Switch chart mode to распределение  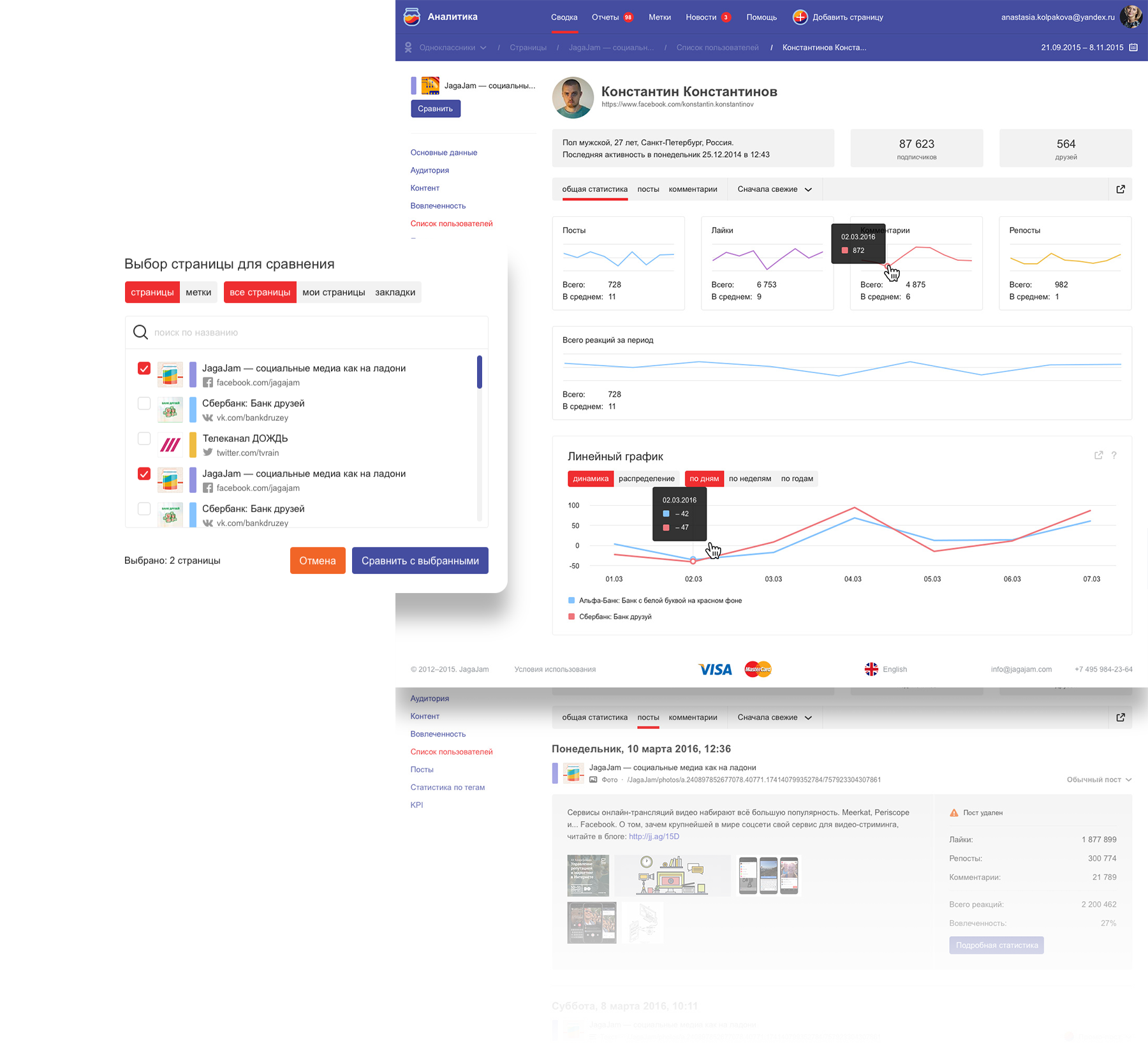click(x=646, y=479)
